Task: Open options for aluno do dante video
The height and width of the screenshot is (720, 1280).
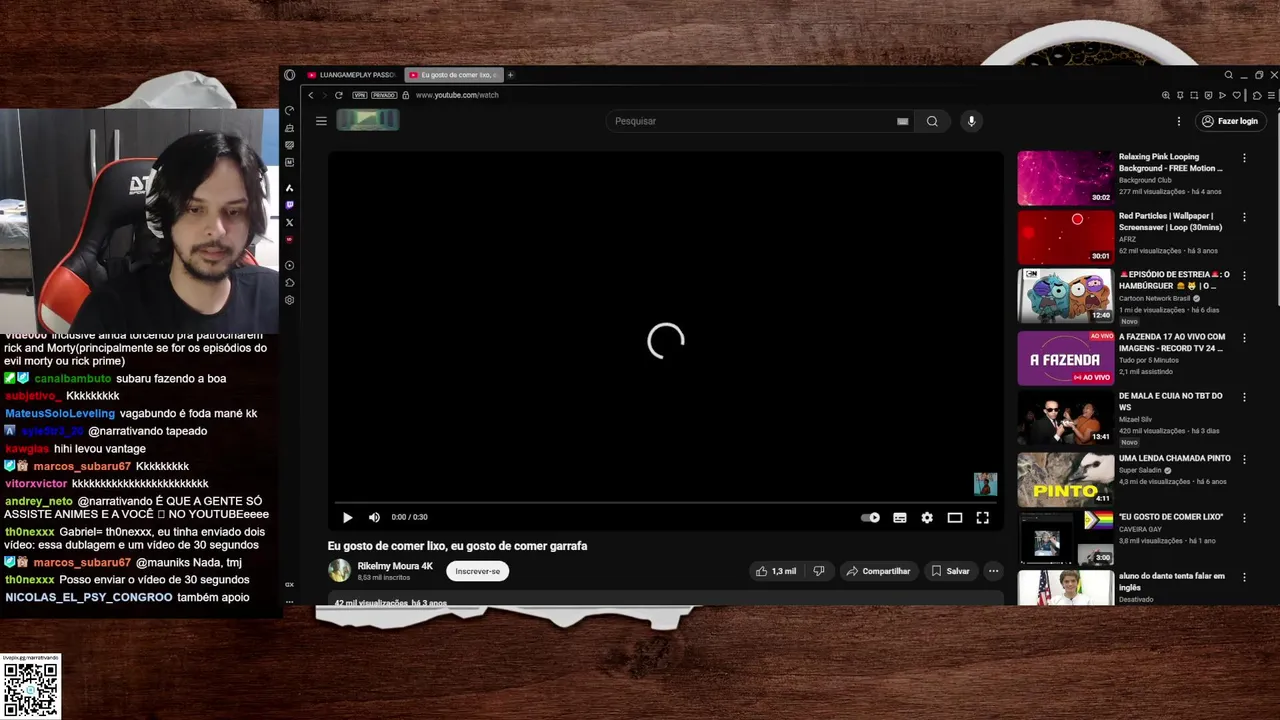Action: (1244, 577)
